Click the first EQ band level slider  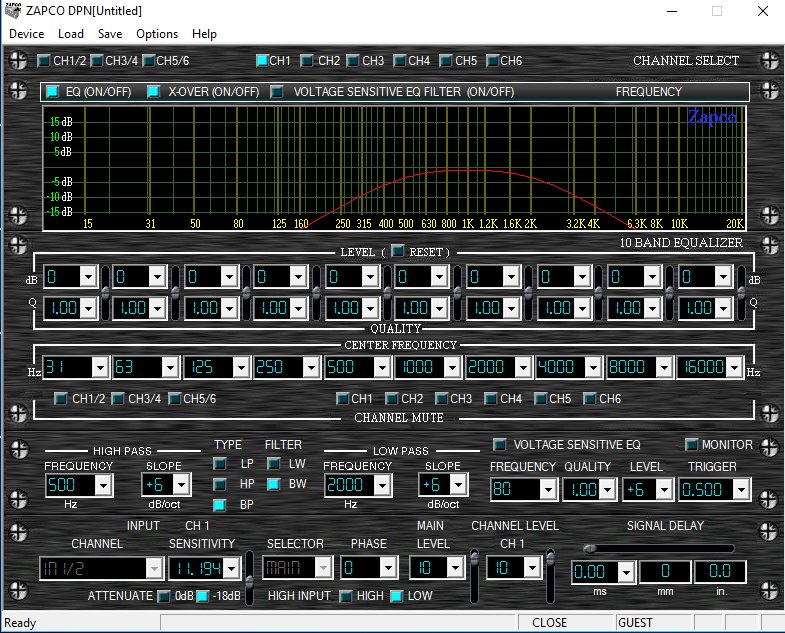click(x=105, y=292)
